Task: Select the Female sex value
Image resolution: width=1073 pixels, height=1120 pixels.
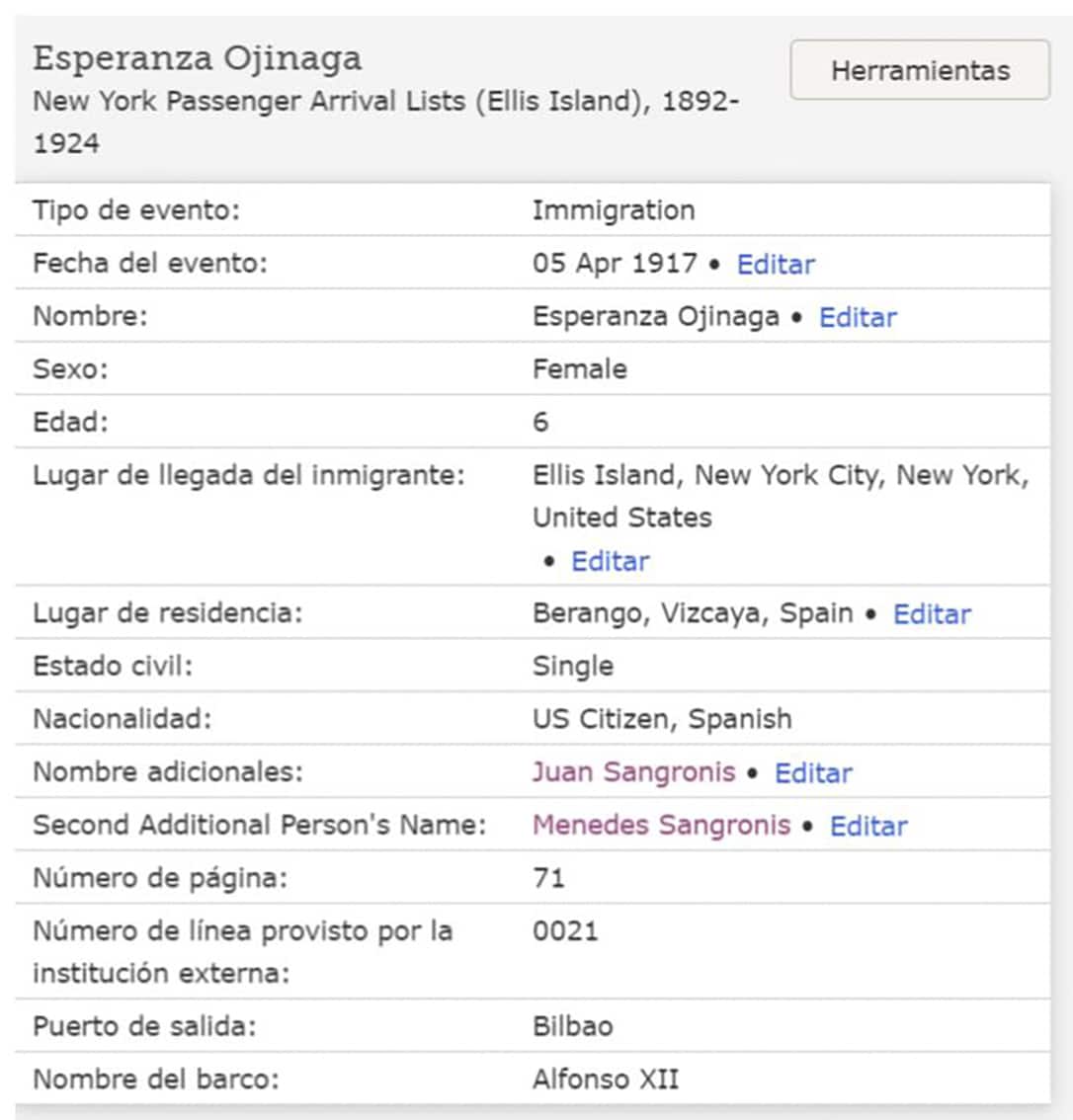Action: coord(579,369)
